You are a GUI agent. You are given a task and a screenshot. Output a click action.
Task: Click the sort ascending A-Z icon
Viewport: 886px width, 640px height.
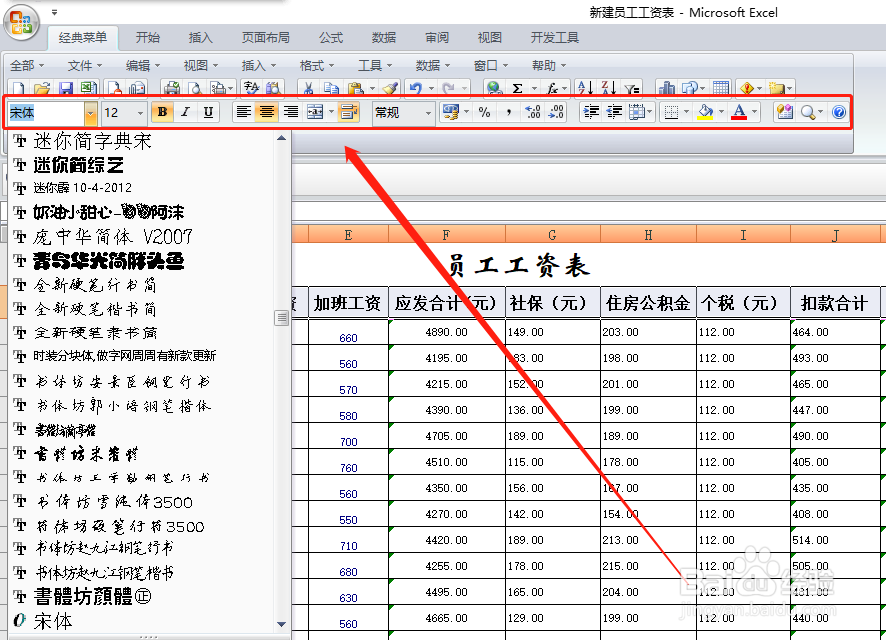point(585,88)
